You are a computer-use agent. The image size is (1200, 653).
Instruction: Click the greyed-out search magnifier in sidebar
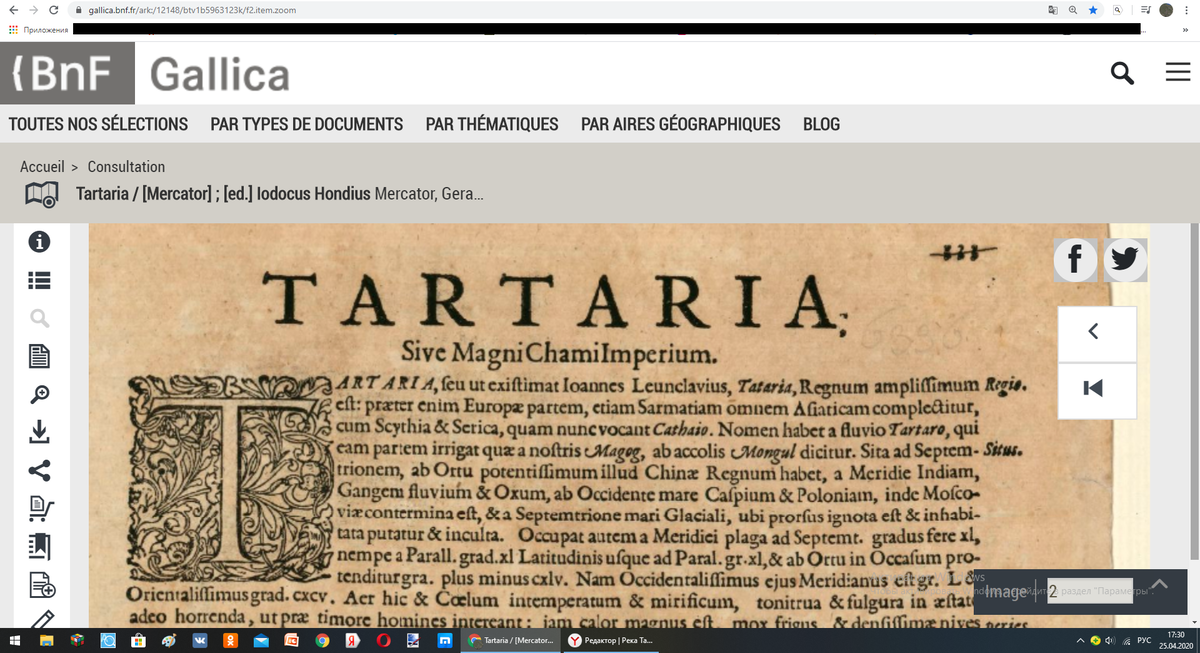coord(39,318)
